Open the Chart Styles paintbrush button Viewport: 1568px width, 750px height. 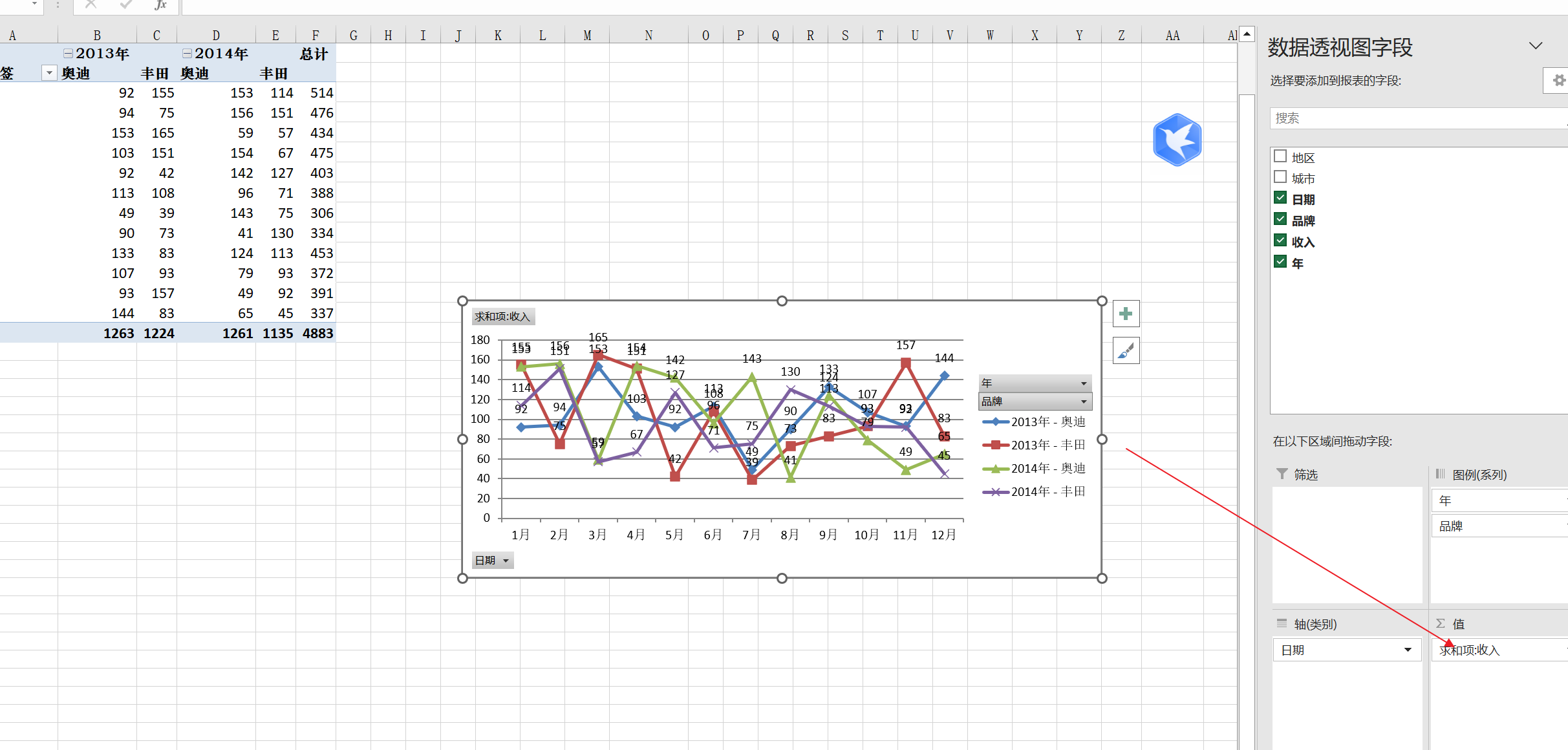[x=1126, y=351]
